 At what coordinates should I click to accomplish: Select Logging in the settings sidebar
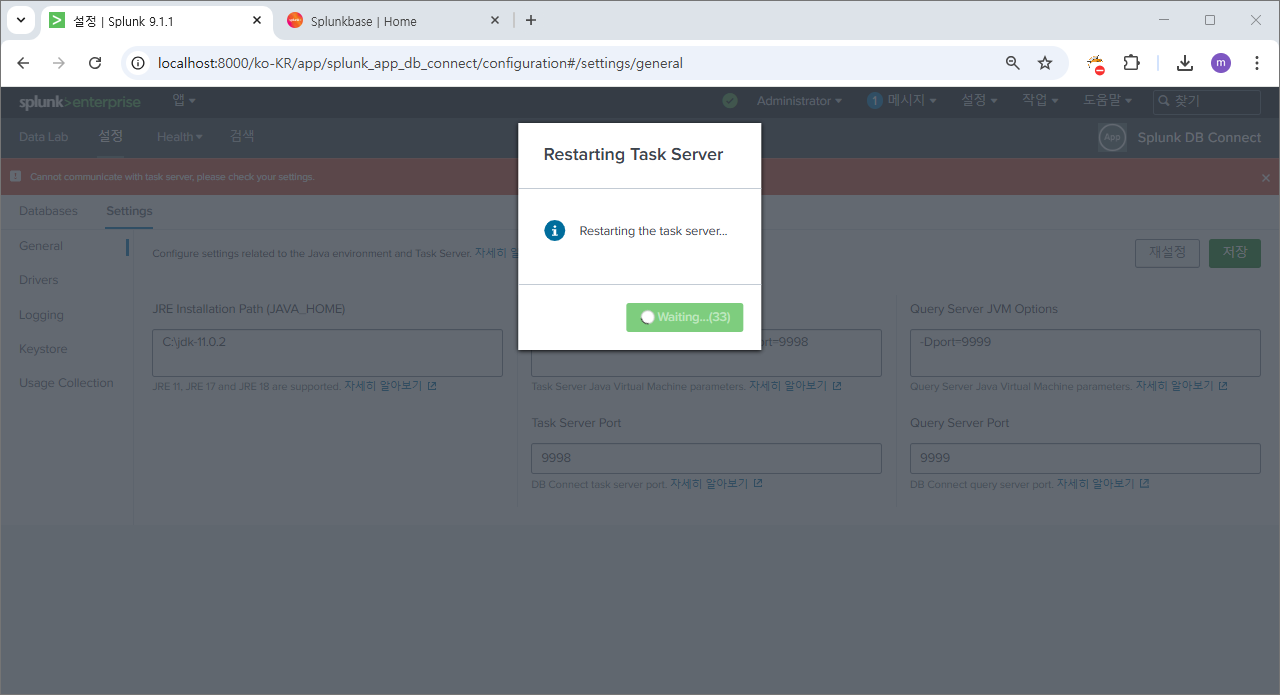pos(41,315)
